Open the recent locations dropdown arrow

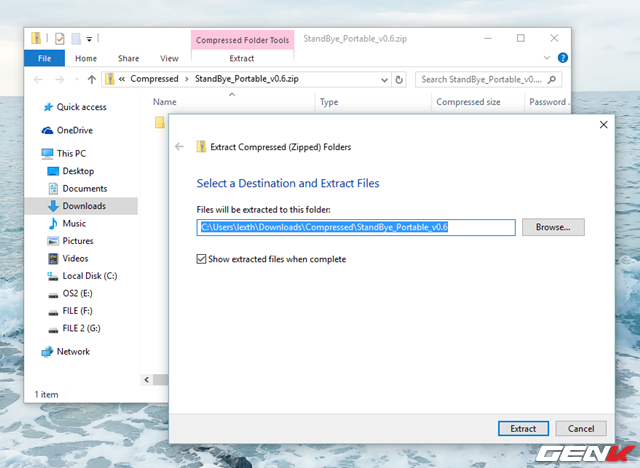click(75, 79)
